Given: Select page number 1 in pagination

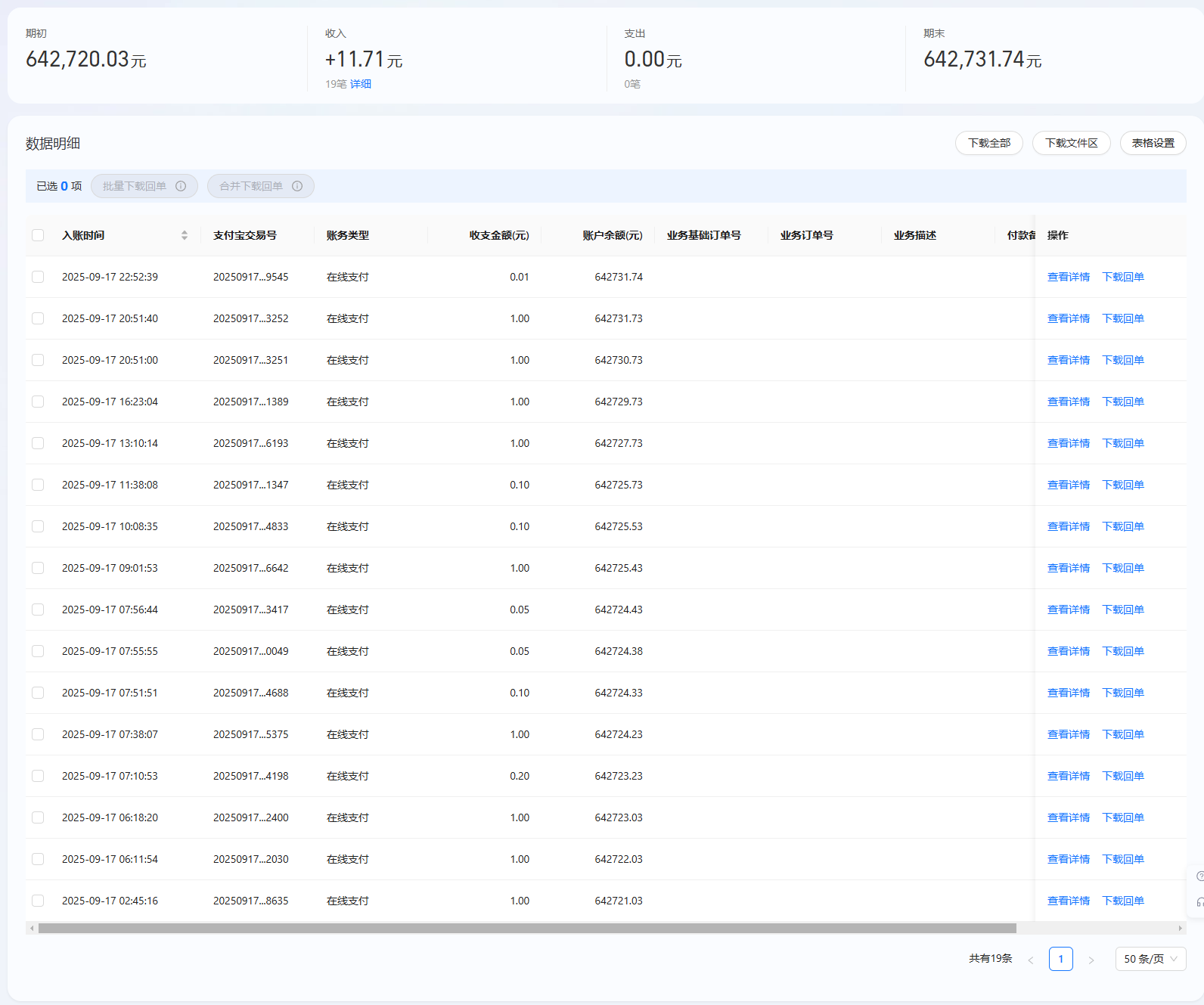Looking at the screenshot, I should (1060, 959).
